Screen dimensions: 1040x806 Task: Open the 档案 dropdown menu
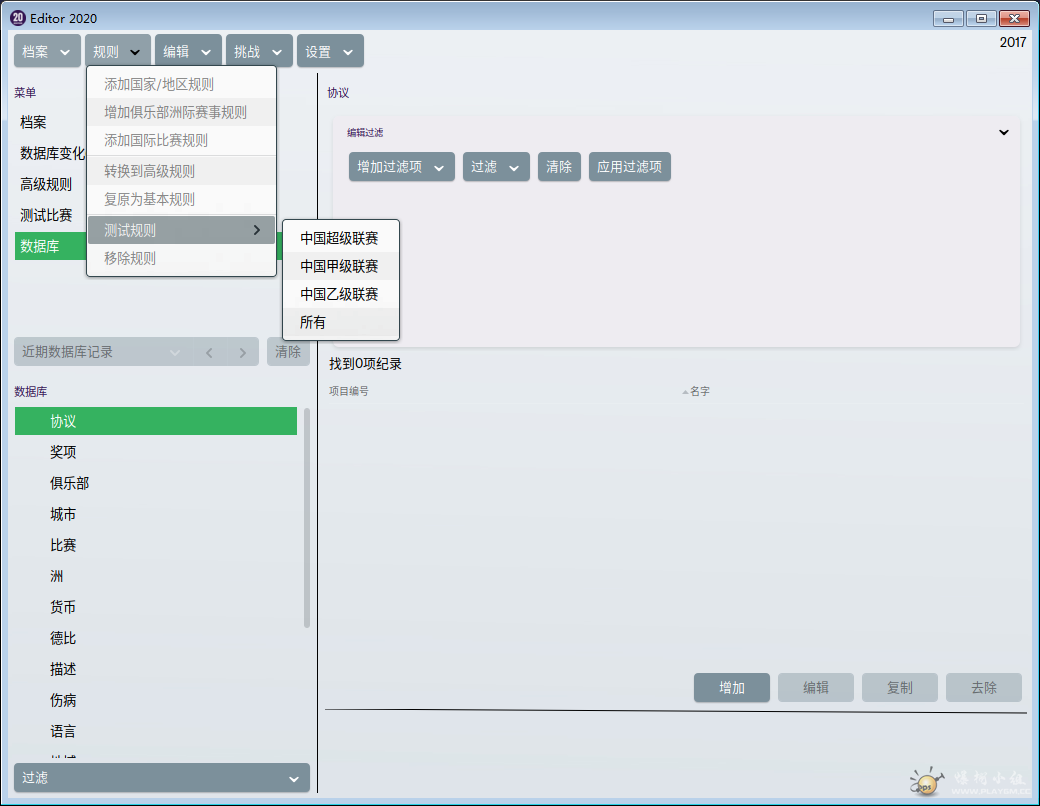pyautogui.click(x=46, y=52)
